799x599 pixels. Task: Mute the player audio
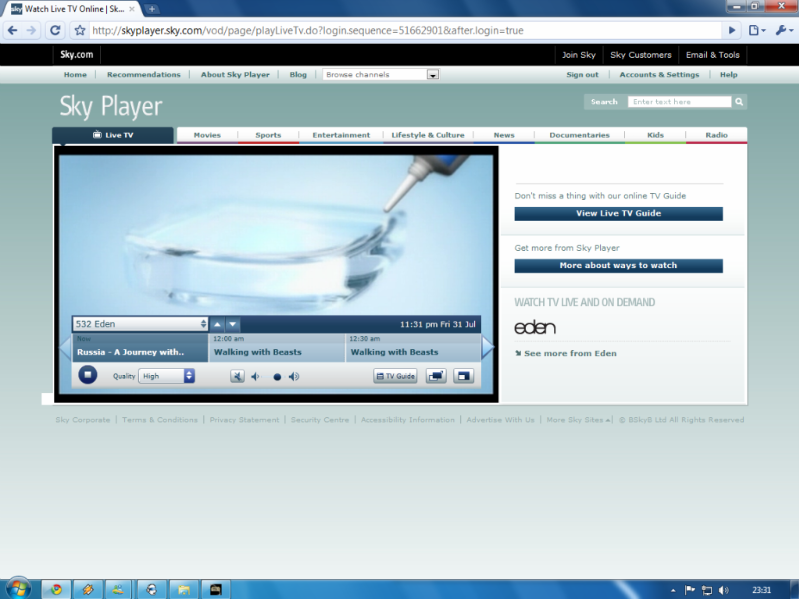(237, 376)
